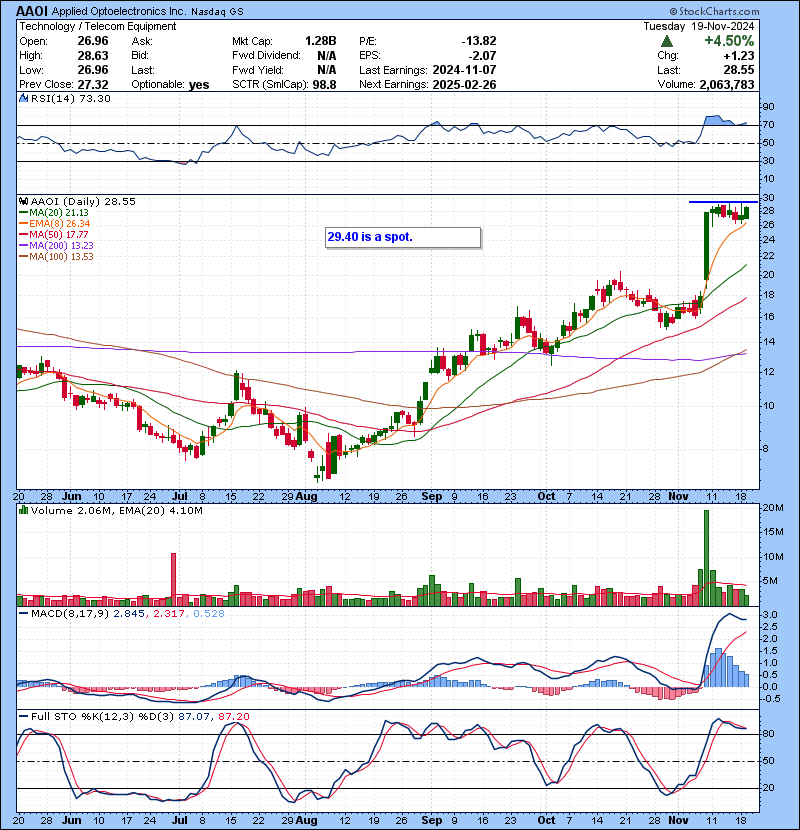
Task: Click the volume bars icon beside Volume label
Action: click(23, 510)
